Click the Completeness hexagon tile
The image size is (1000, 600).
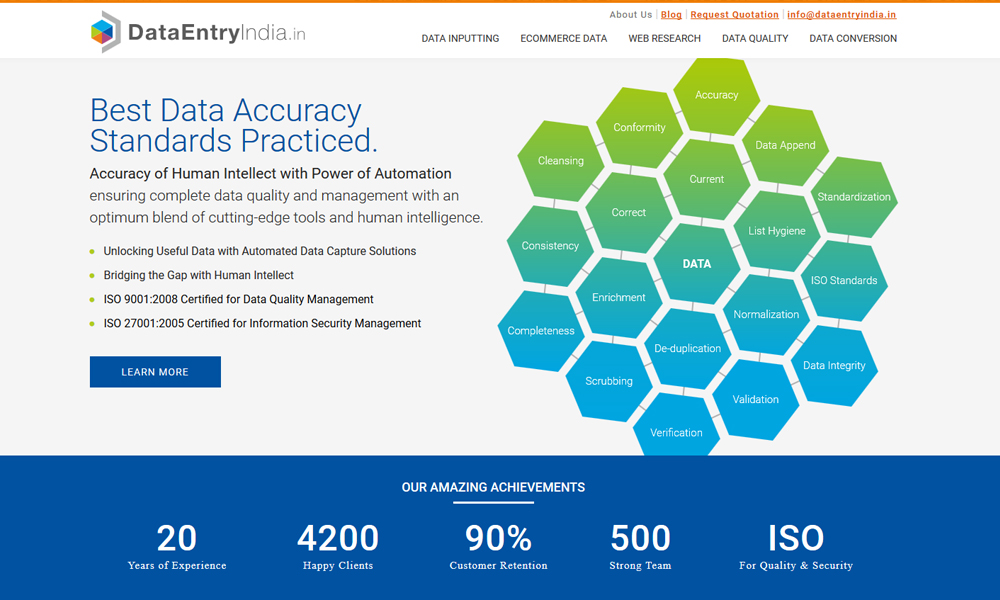541,331
